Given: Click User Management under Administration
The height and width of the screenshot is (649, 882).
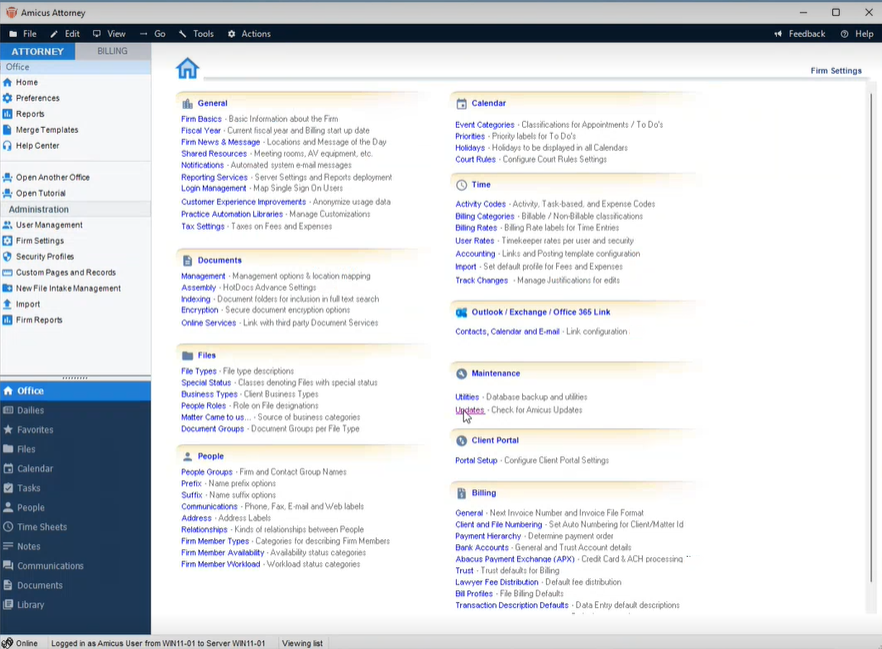Looking at the screenshot, I should click(x=48, y=225).
